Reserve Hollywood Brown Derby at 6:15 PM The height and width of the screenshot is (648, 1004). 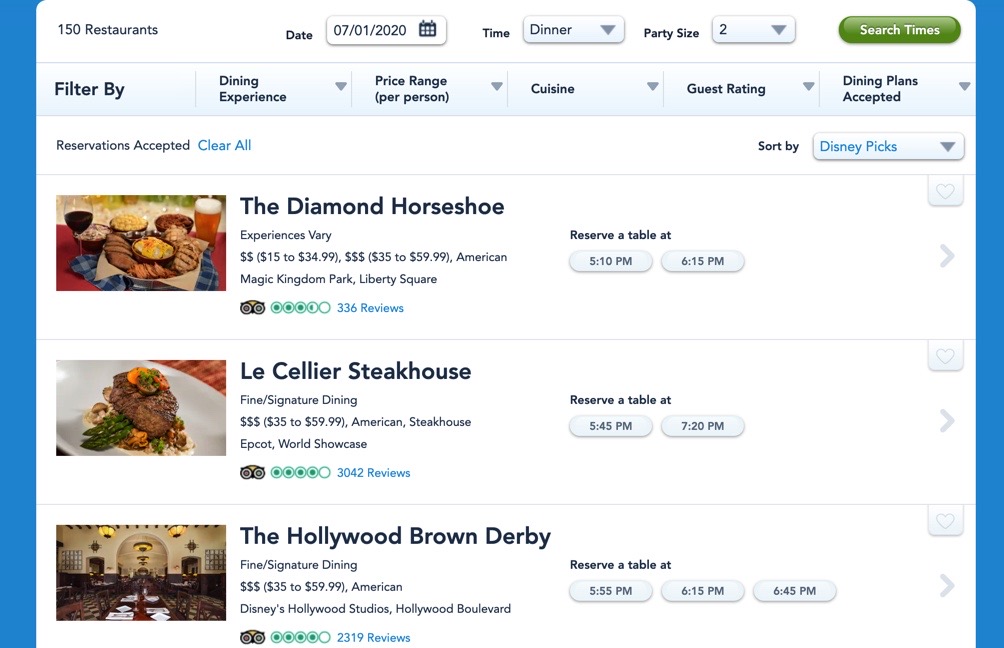click(702, 591)
